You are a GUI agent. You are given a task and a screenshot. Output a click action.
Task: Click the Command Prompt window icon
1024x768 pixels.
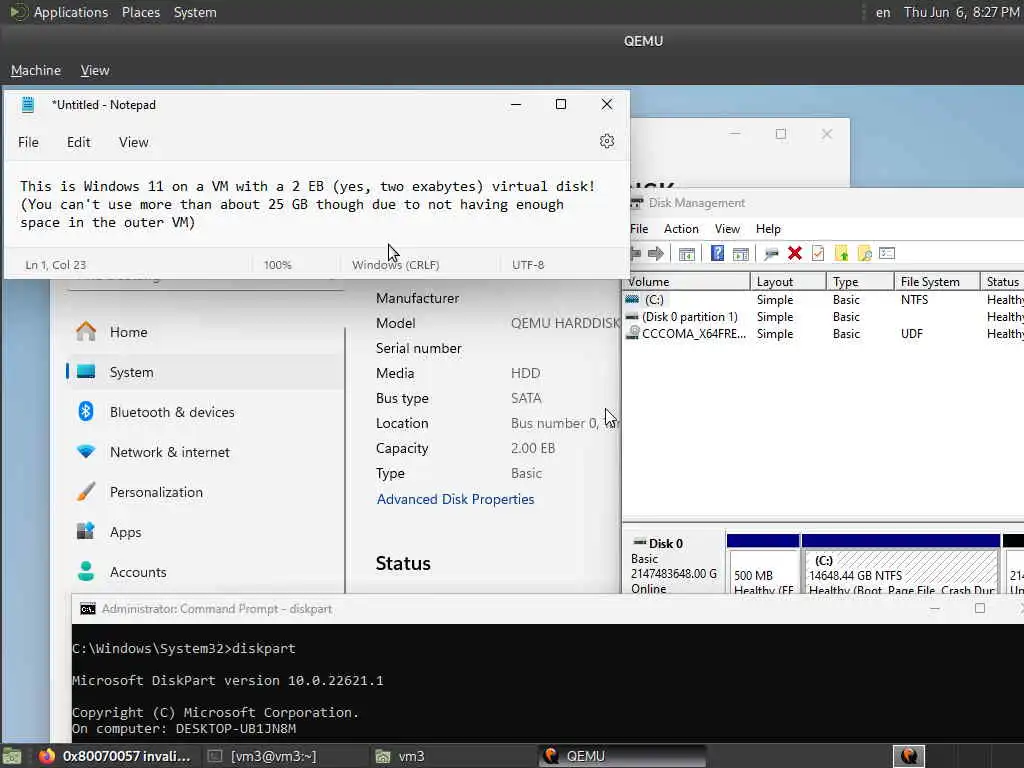(88, 609)
